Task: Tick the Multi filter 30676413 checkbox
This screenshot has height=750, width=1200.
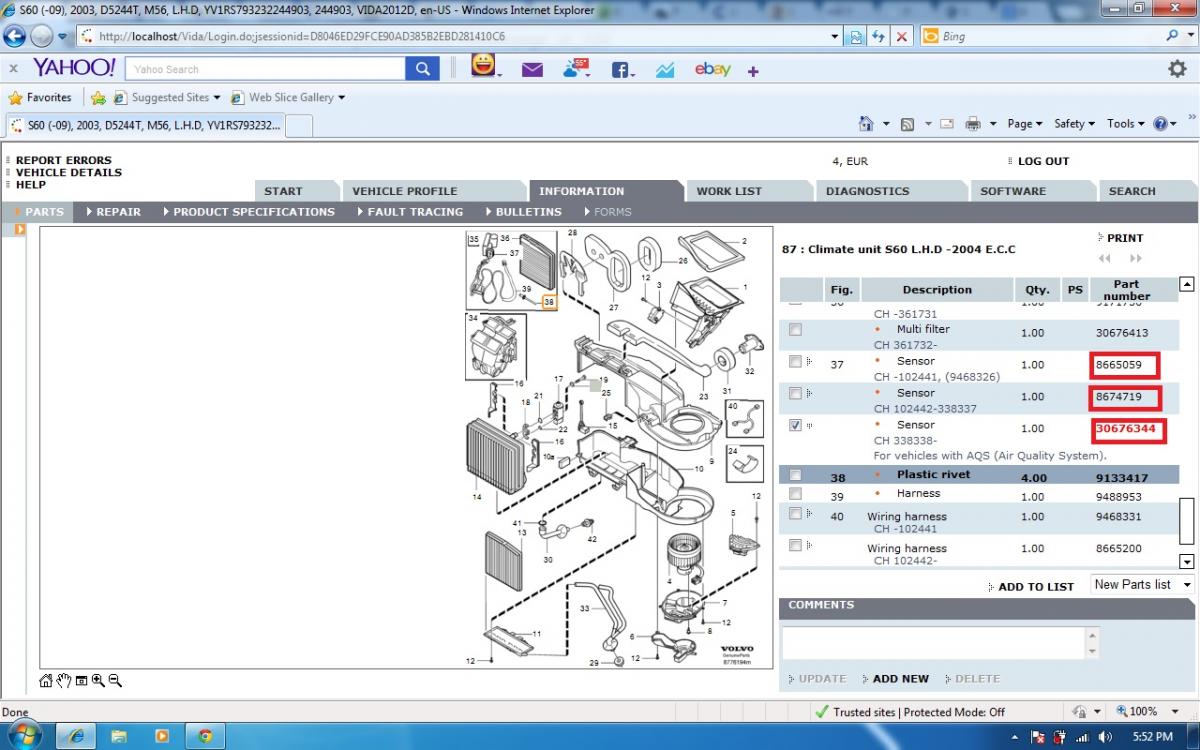Action: point(795,330)
